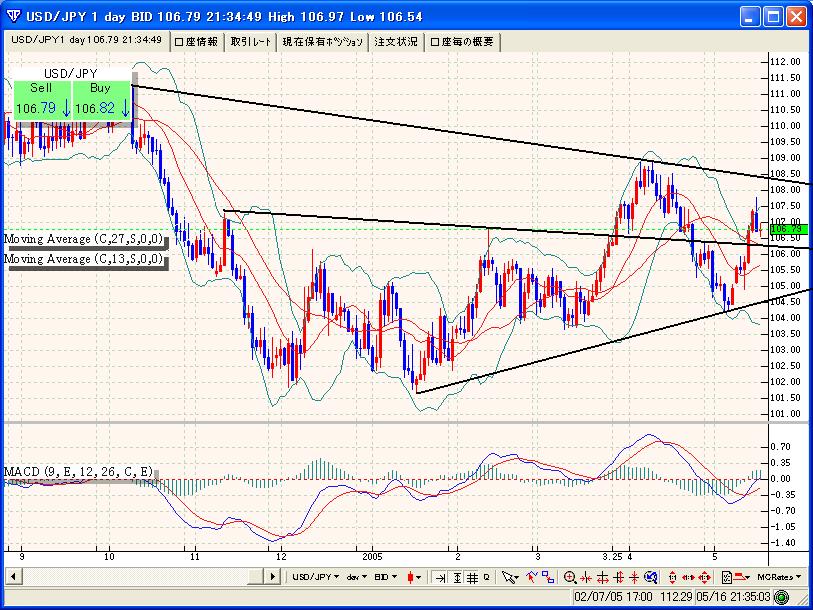The width and height of the screenshot is (813, 610).
Task: Select the arrow cursor pointer tool
Action: pyautogui.click(x=510, y=577)
